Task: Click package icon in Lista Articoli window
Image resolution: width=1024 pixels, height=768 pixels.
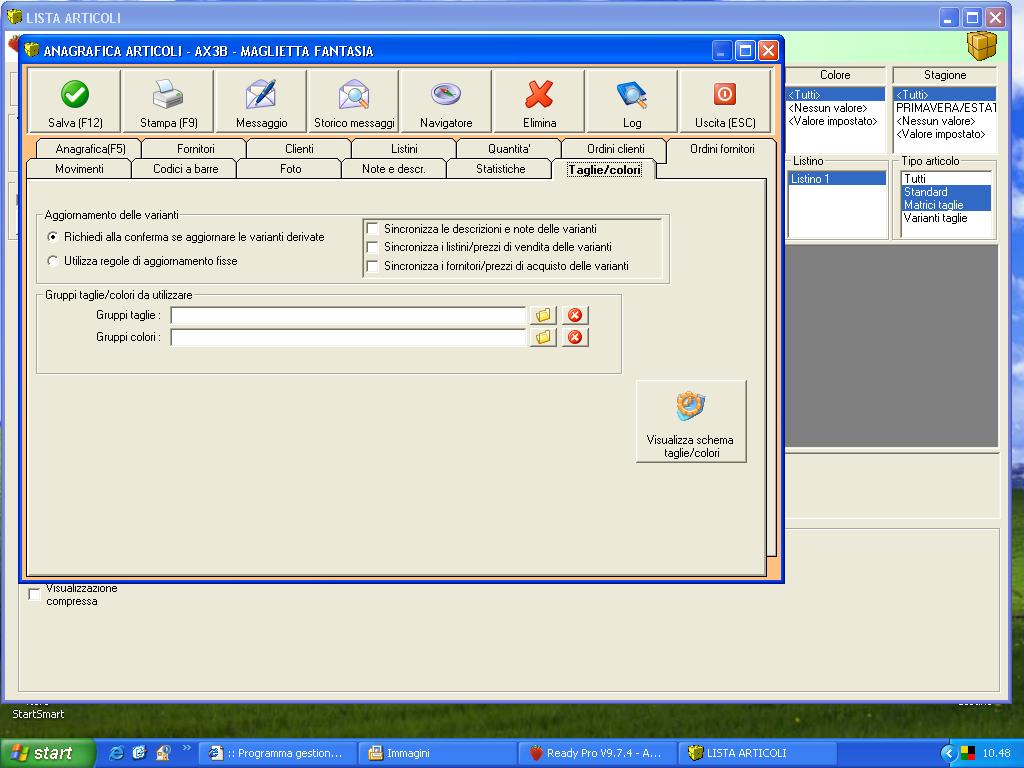Action: (982, 46)
